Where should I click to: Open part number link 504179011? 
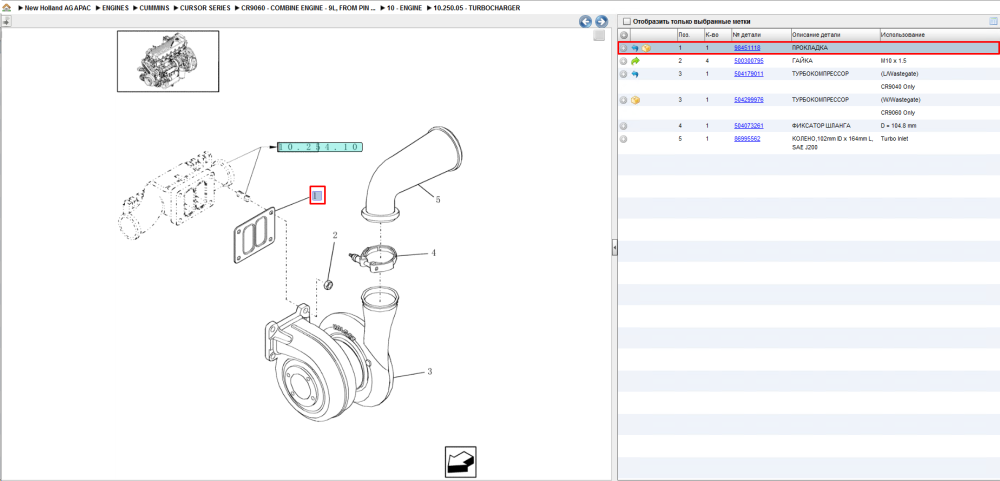(x=749, y=74)
